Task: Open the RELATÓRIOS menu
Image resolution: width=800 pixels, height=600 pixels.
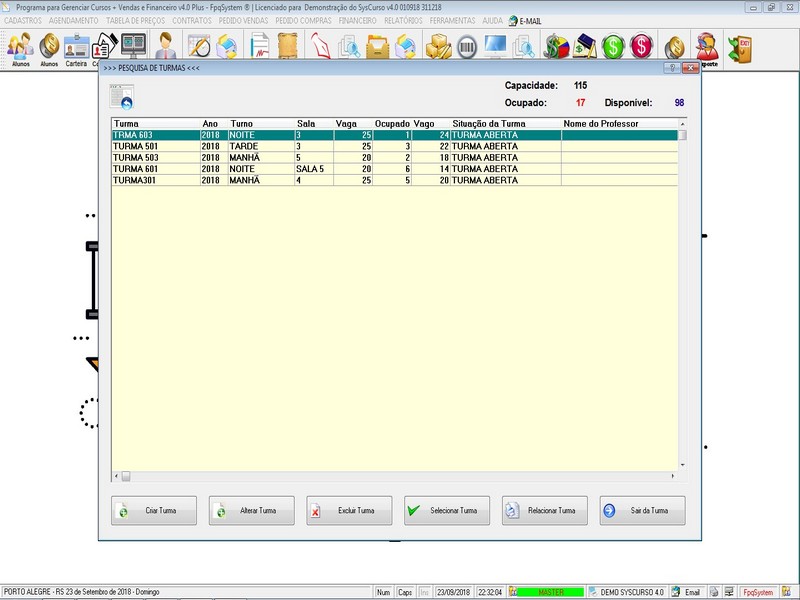Action: pyautogui.click(x=403, y=21)
